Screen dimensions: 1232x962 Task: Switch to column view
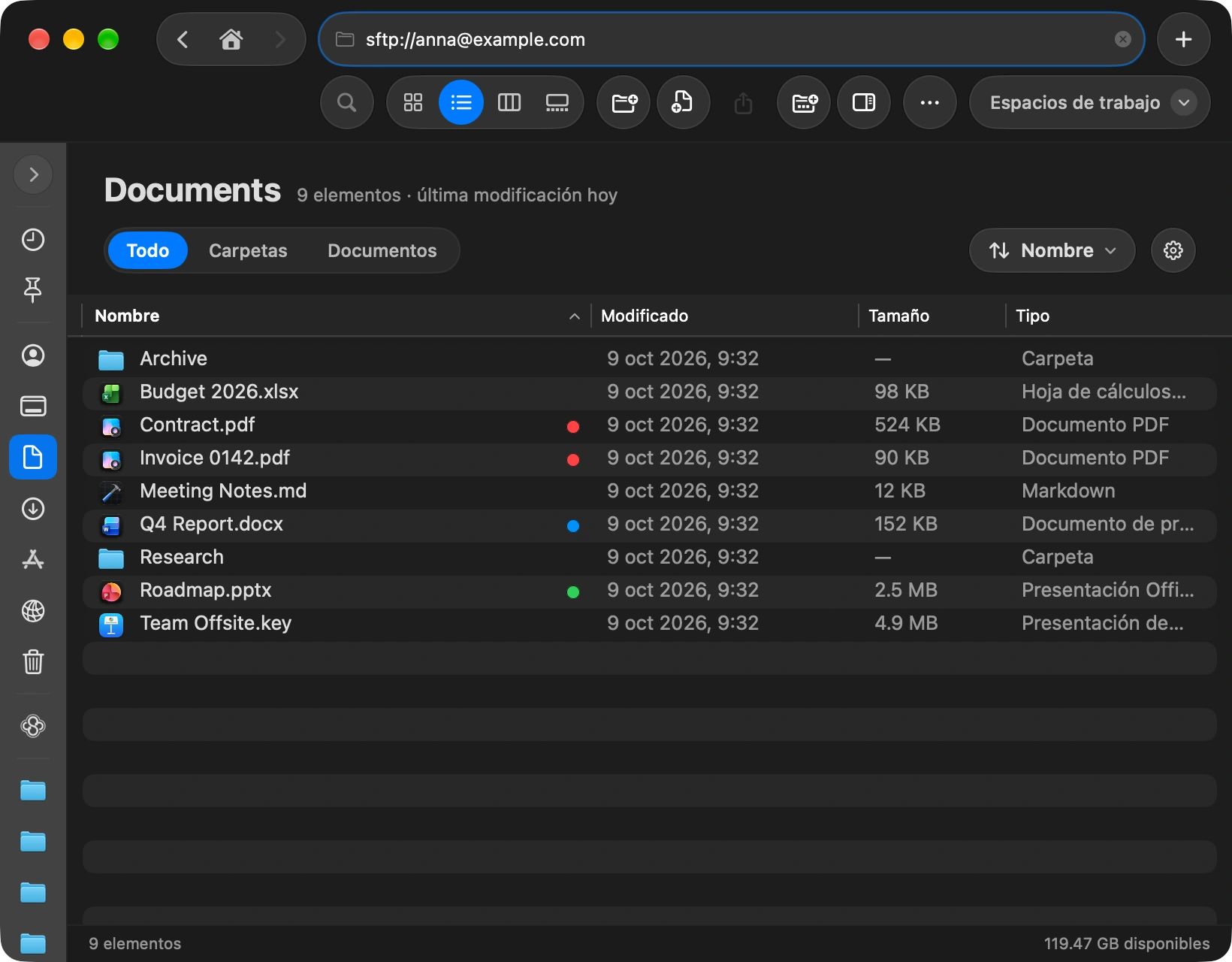click(509, 102)
